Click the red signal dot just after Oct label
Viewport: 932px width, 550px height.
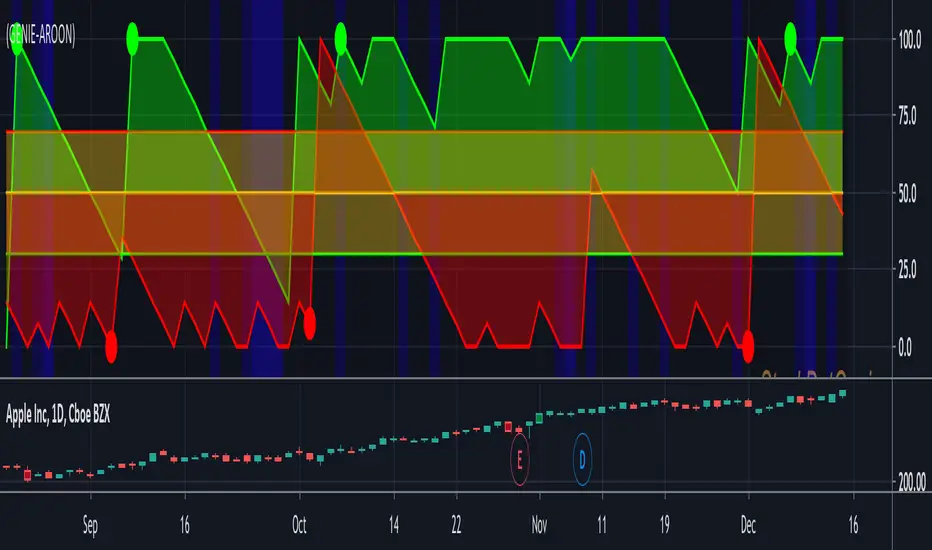(x=310, y=324)
